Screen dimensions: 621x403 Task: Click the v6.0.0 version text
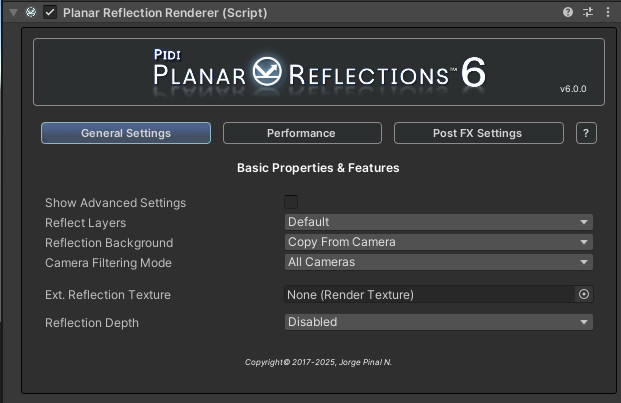(573, 89)
